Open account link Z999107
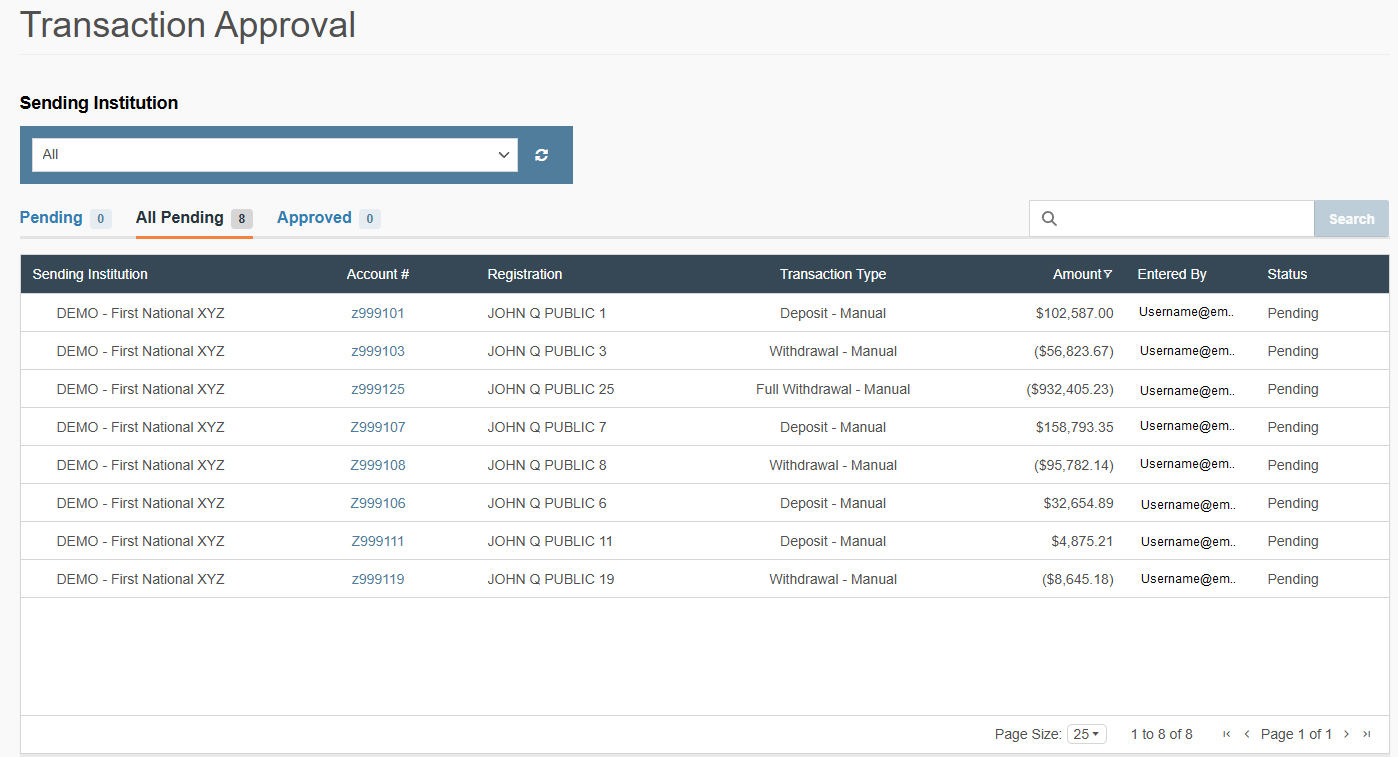Image resolution: width=1398 pixels, height=757 pixels. [x=378, y=427]
